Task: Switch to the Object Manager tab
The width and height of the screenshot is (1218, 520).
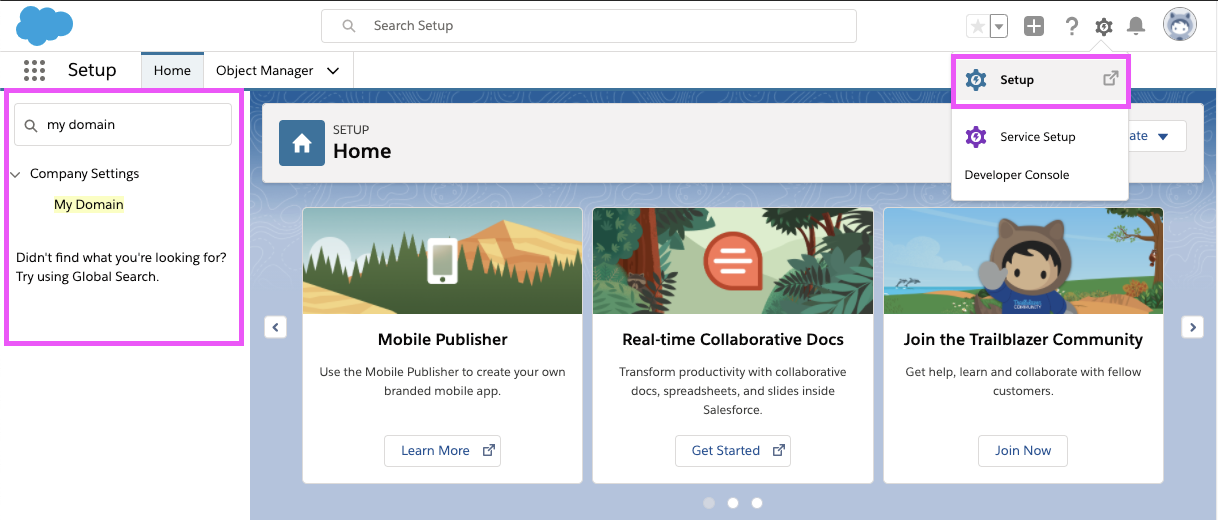Action: [x=264, y=70]
